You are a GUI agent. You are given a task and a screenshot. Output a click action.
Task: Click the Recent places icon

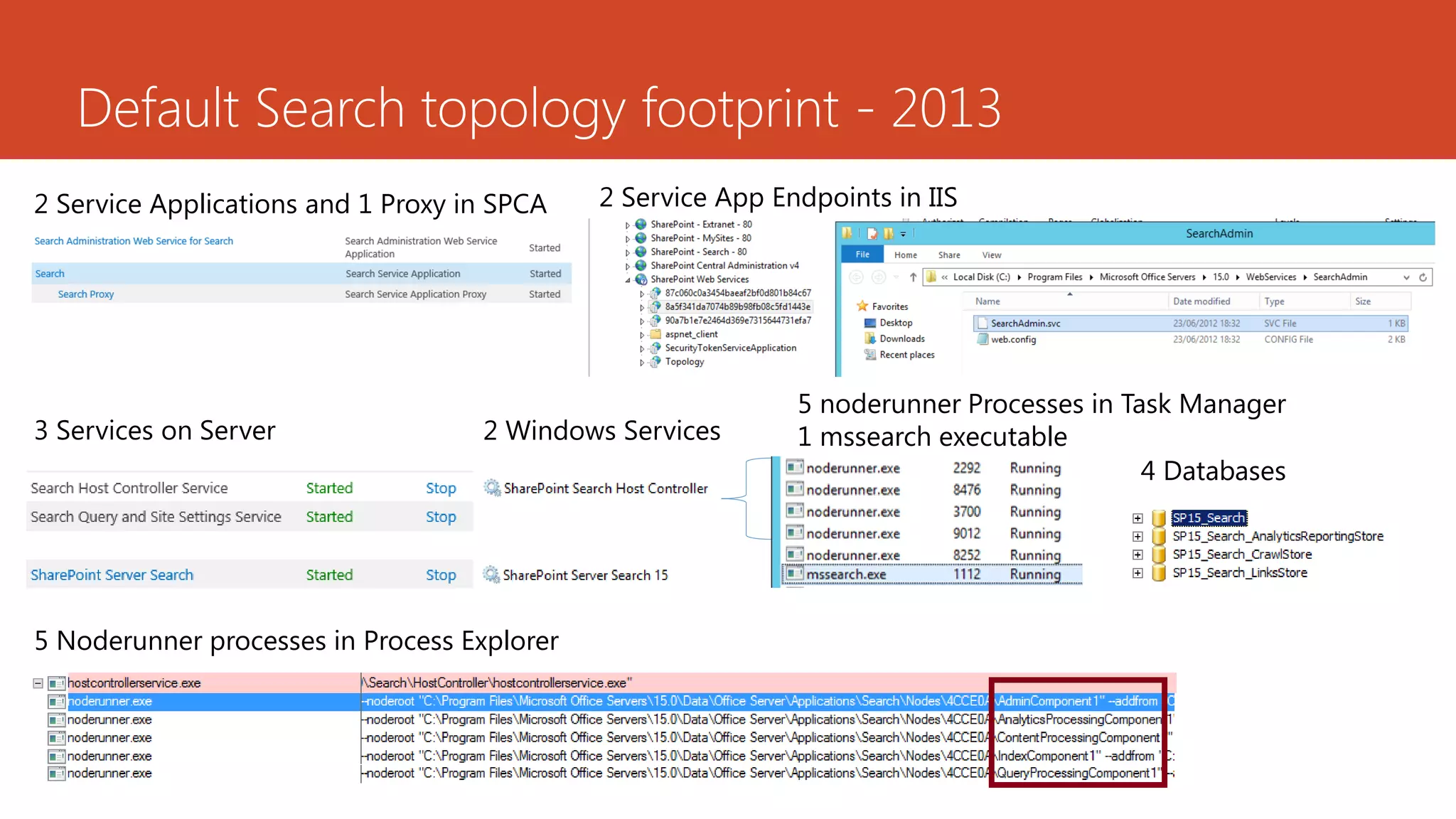(x=870, y=355)
